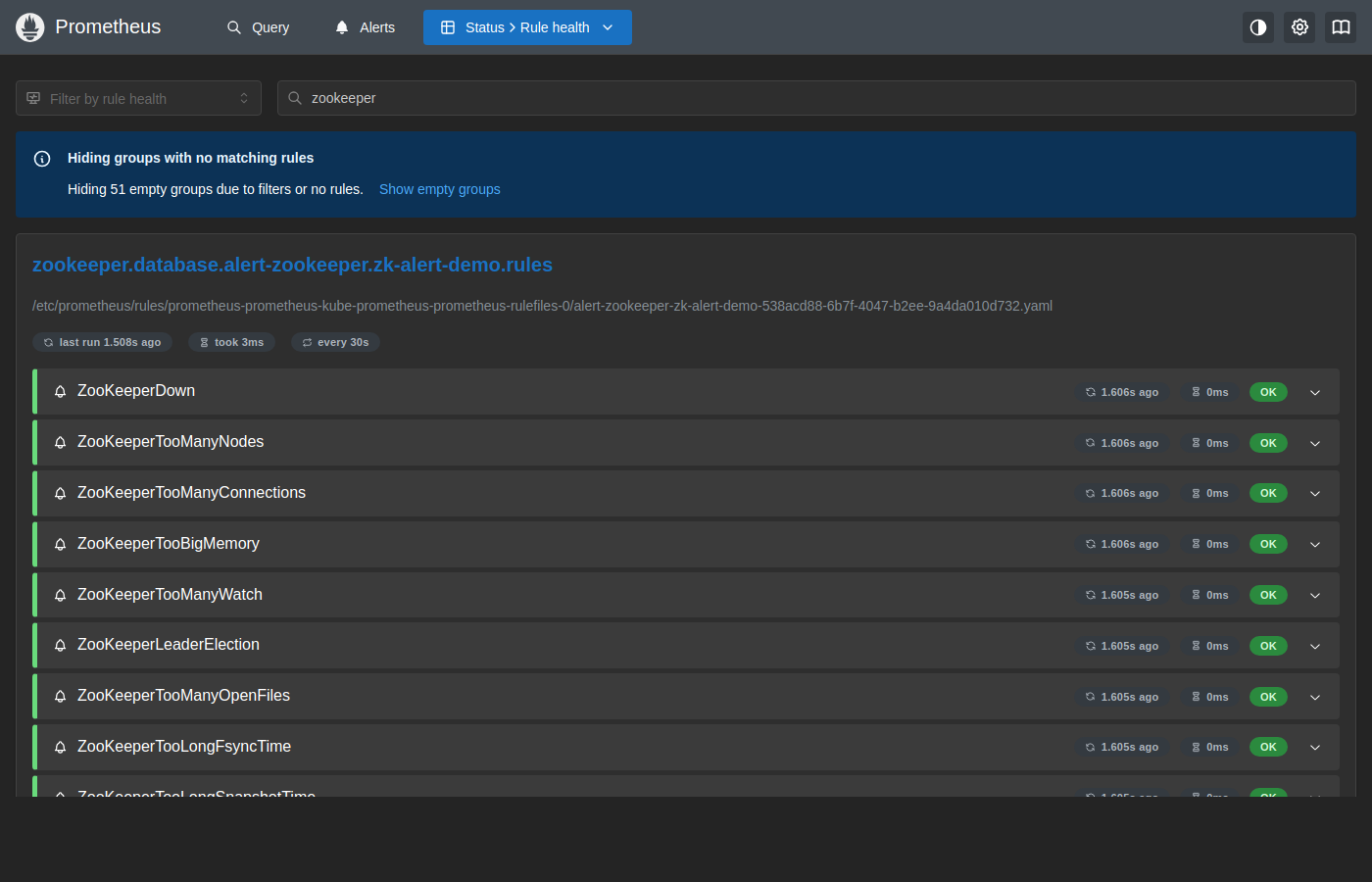Viewport: 1372px width, 882px height.
Task: Click the bell icon beside ZooKeeperTooManyNodes
Action: tap(60, 443)
